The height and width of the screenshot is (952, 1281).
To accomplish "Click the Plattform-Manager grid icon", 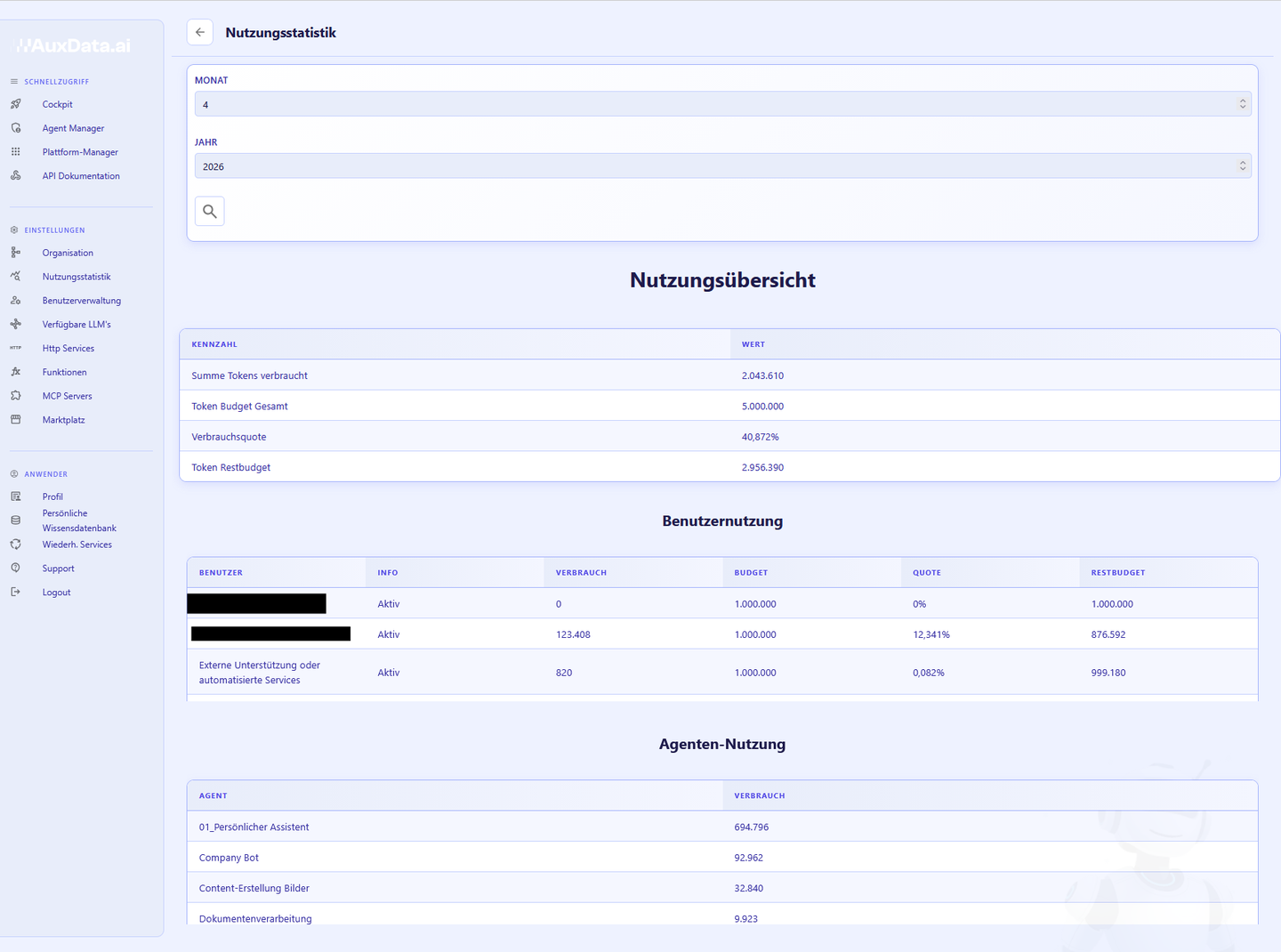I will (x=15, y=152).
